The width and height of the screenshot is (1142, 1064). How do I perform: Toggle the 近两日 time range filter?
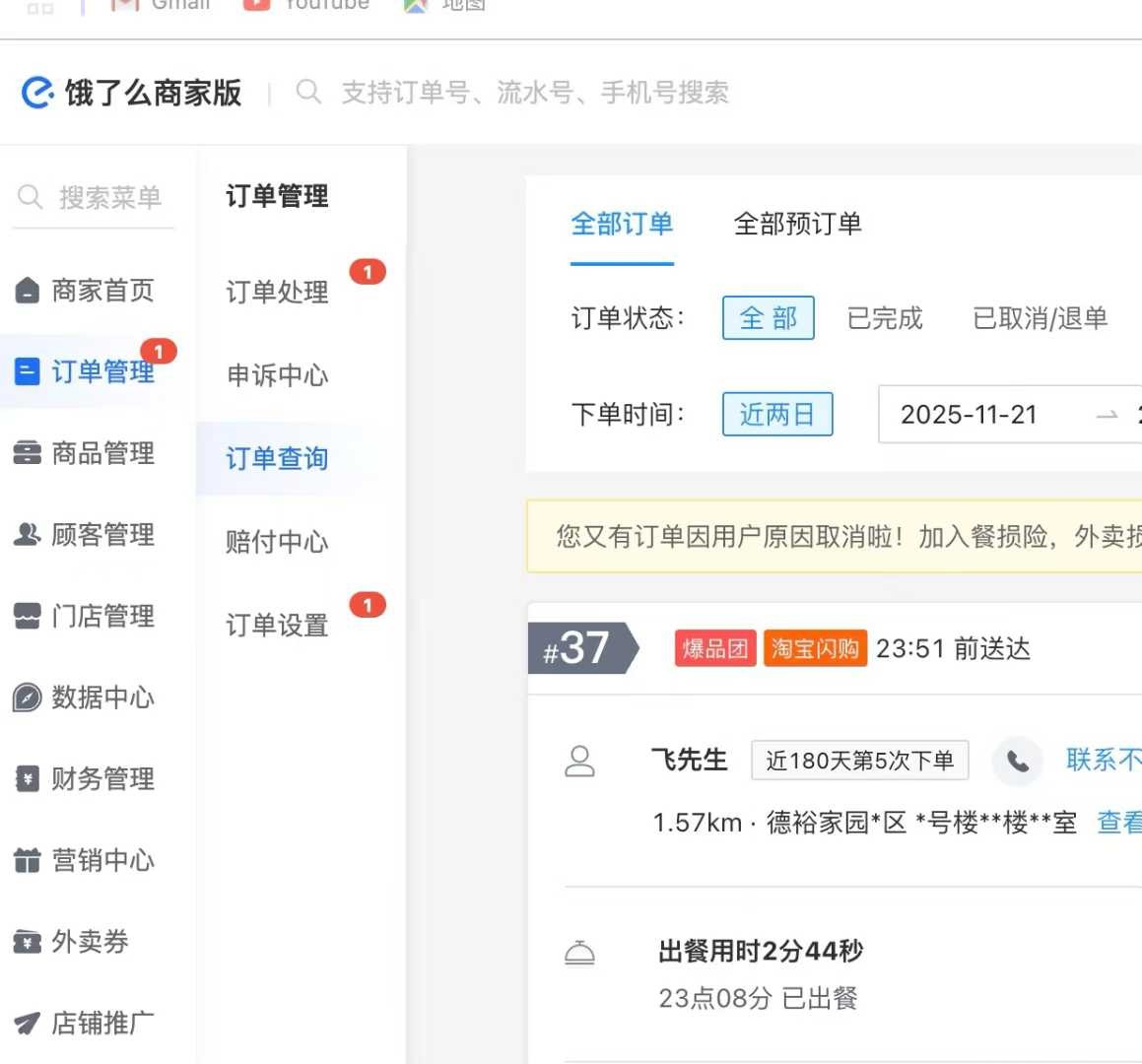[777, 414]
